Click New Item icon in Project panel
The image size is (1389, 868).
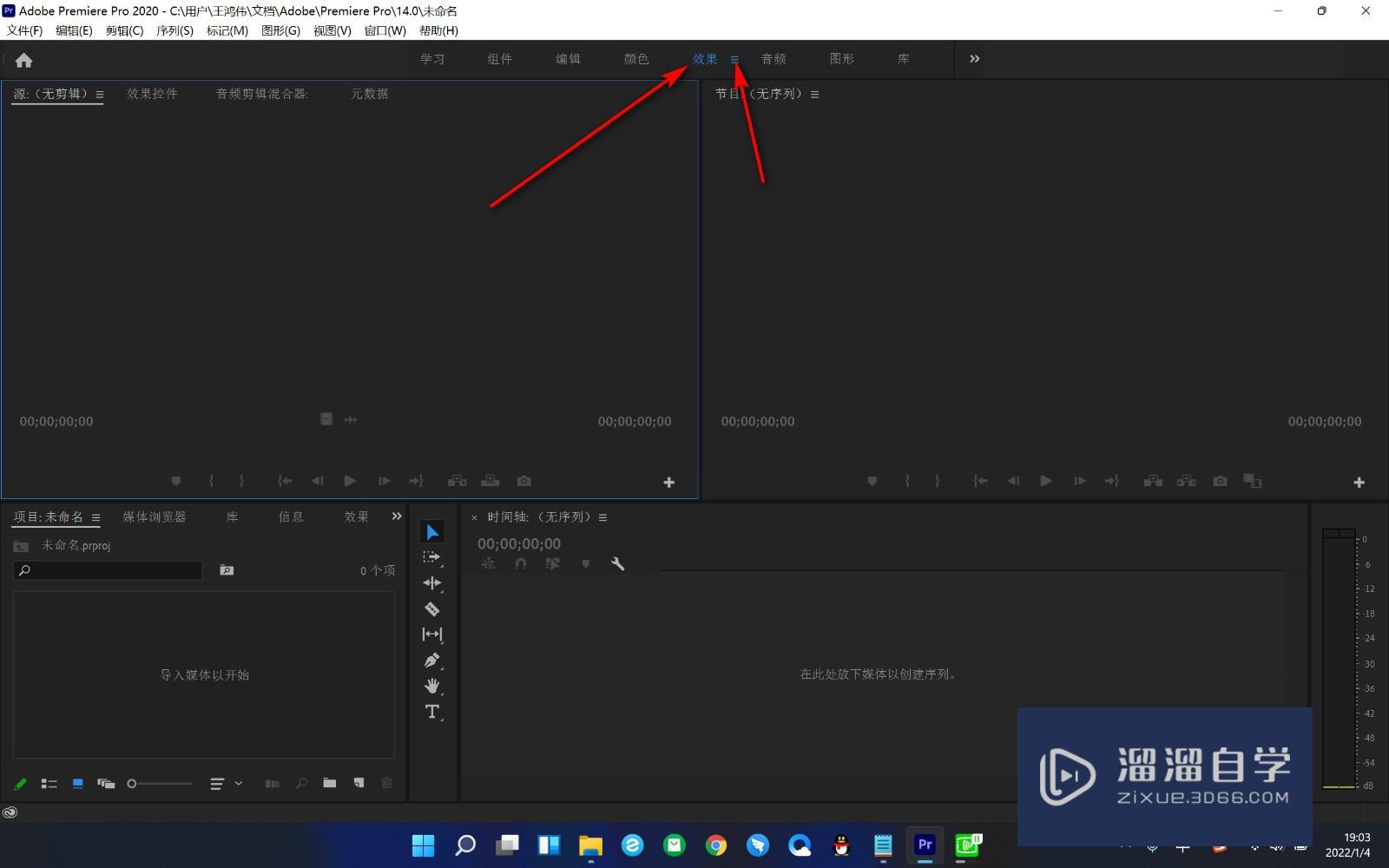pyautogui.click(x=359, y=783)
